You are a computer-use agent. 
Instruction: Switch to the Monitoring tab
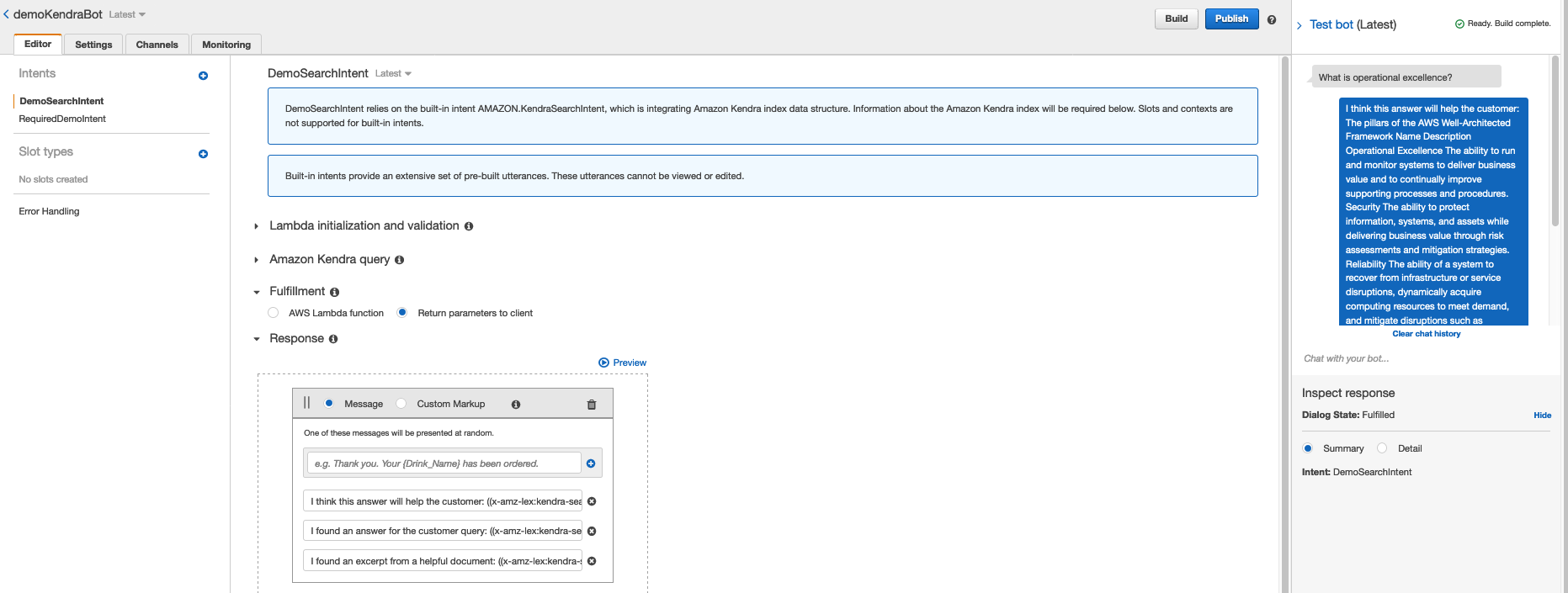(x=226, y=45)
